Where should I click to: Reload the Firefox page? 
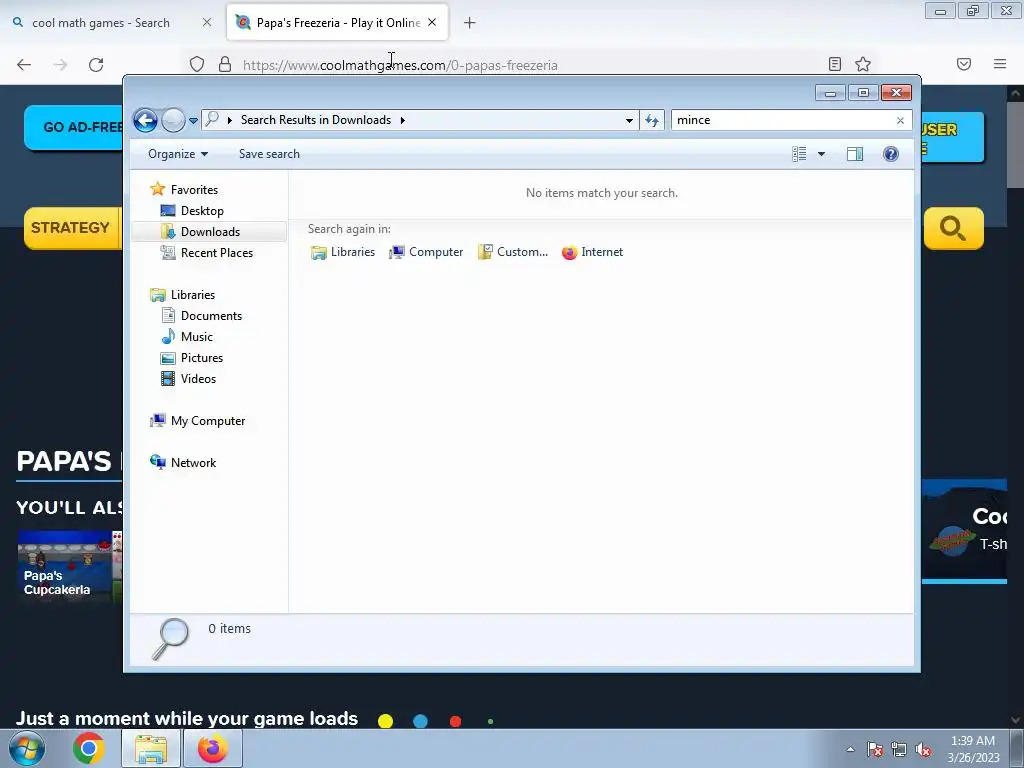(x=96, y=65)
